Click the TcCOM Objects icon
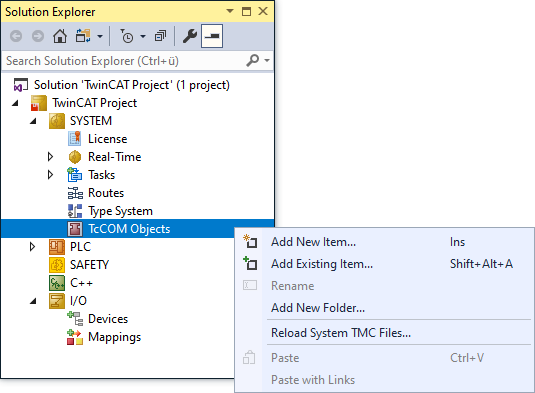The height and width of the screenshot is (393, 535). (x=75, y=229)
